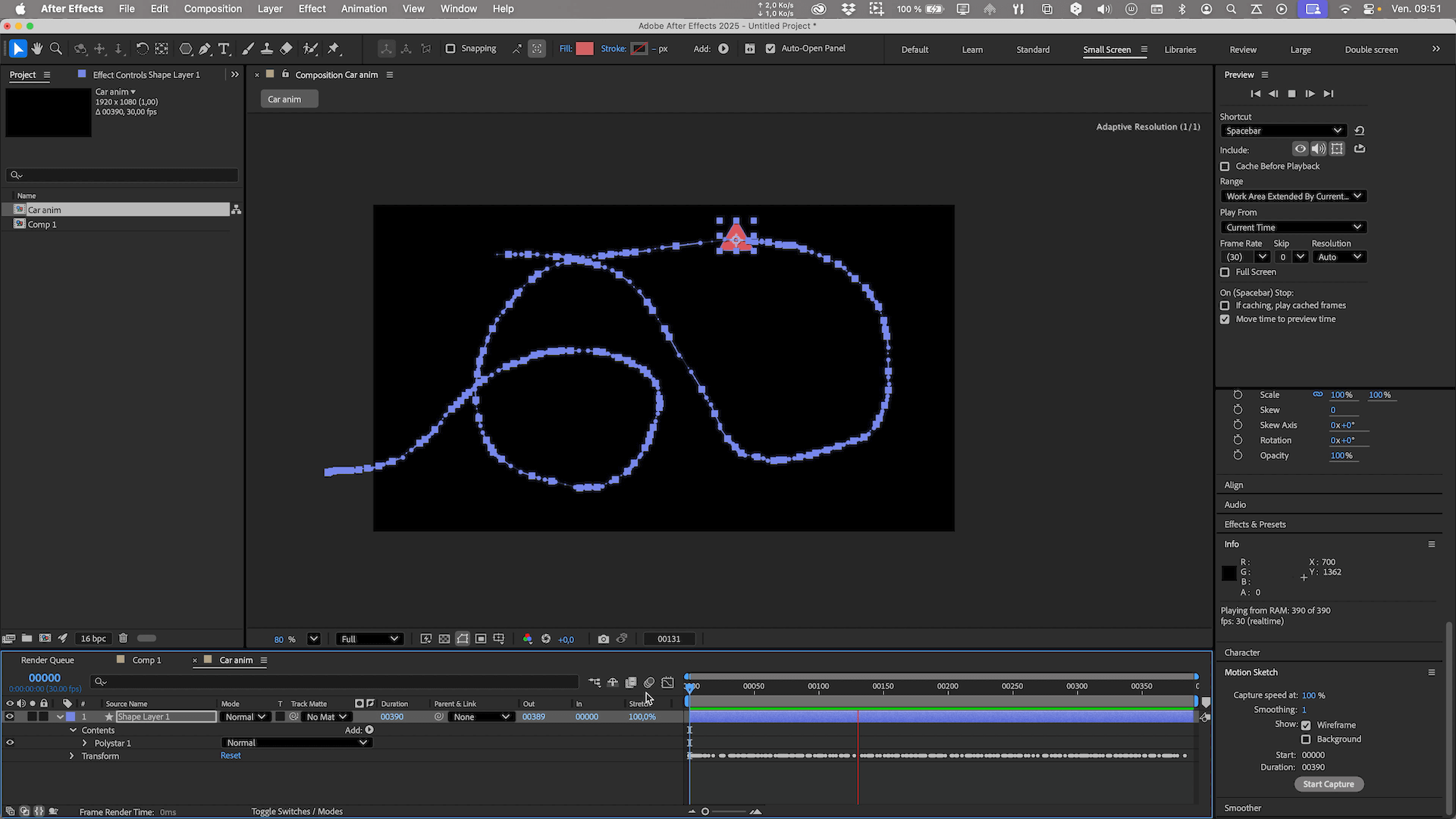Open the Animation menu

point(363,9)
